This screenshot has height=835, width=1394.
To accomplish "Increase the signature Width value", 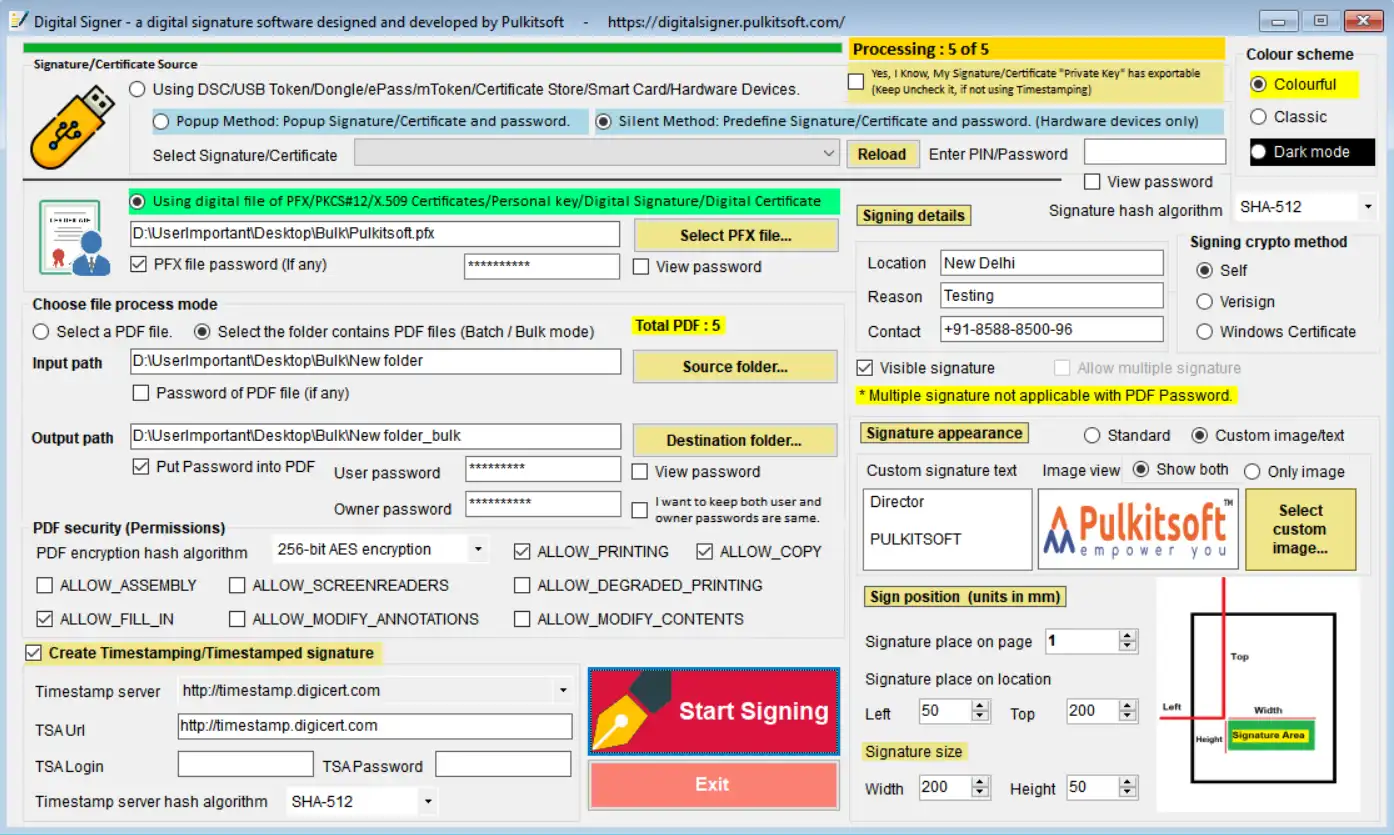I will pyautogui.click(x=981, y=781).
